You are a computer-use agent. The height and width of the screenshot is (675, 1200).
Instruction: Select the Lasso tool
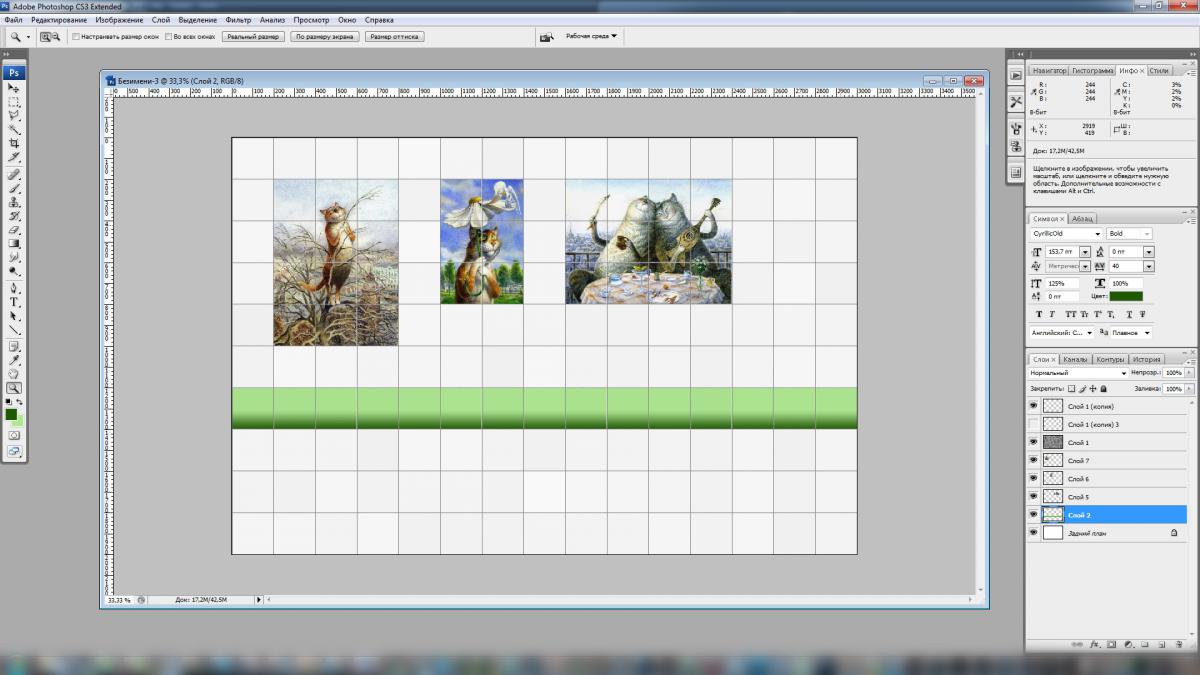point(14,116)
